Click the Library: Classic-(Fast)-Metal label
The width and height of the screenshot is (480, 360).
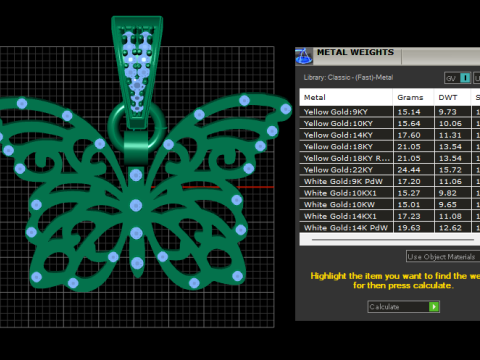pyautogui.click(x=348, y=78)
